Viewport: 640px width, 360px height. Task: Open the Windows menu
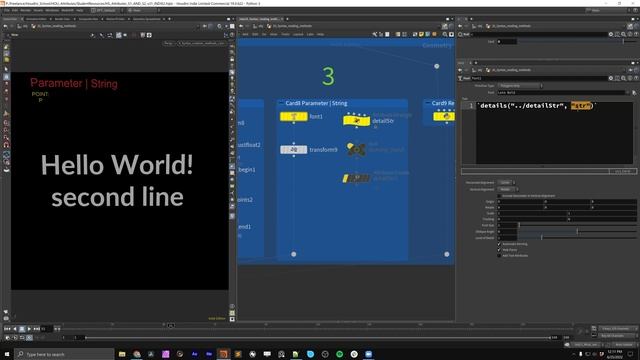pos(52,10)
